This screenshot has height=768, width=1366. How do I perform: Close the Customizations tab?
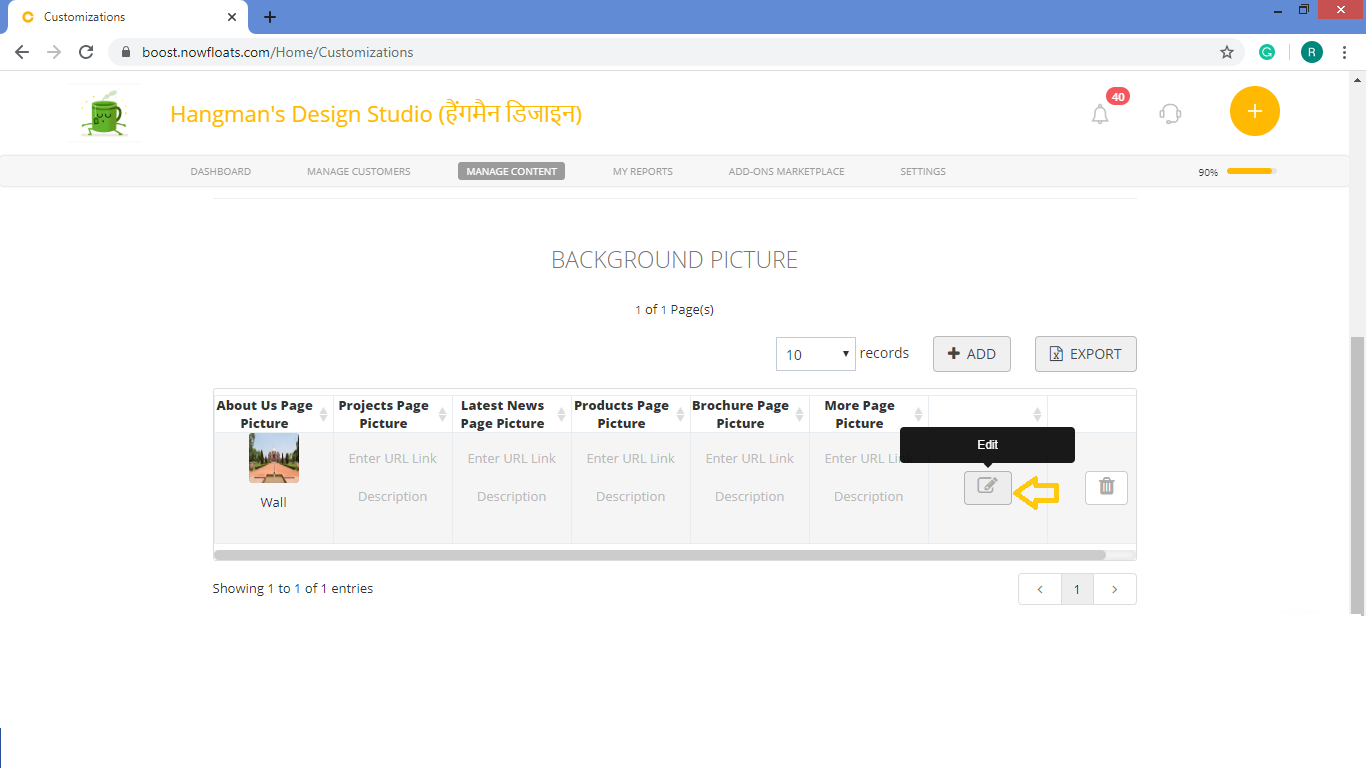[x=232, y=17]
